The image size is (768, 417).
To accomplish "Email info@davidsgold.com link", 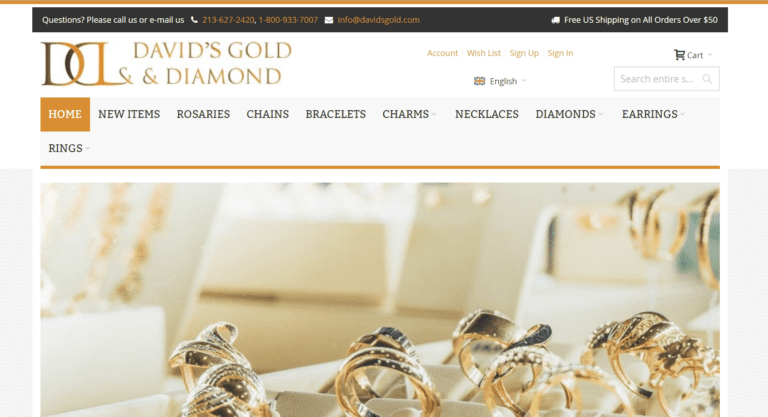I will tap(378, 20).
